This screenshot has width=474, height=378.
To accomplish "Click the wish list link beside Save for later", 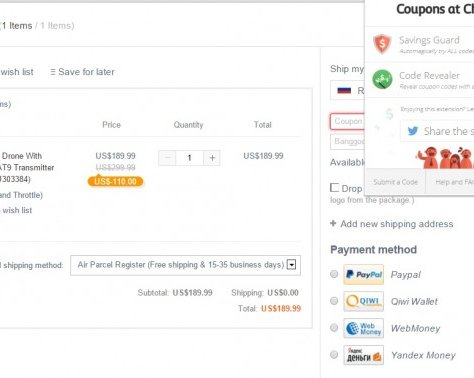I will pyautogui.click(x=17, y=72).
